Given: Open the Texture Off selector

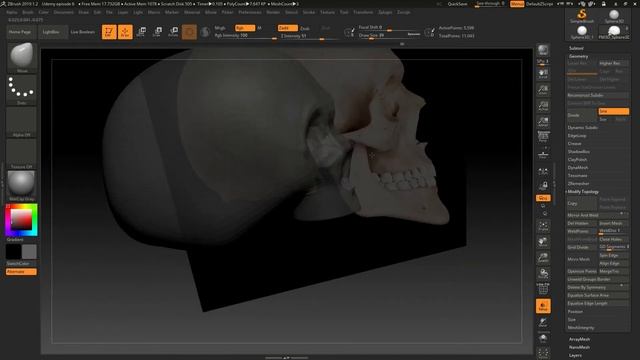Looking at the screenshot, I should [x=22, y=154].
